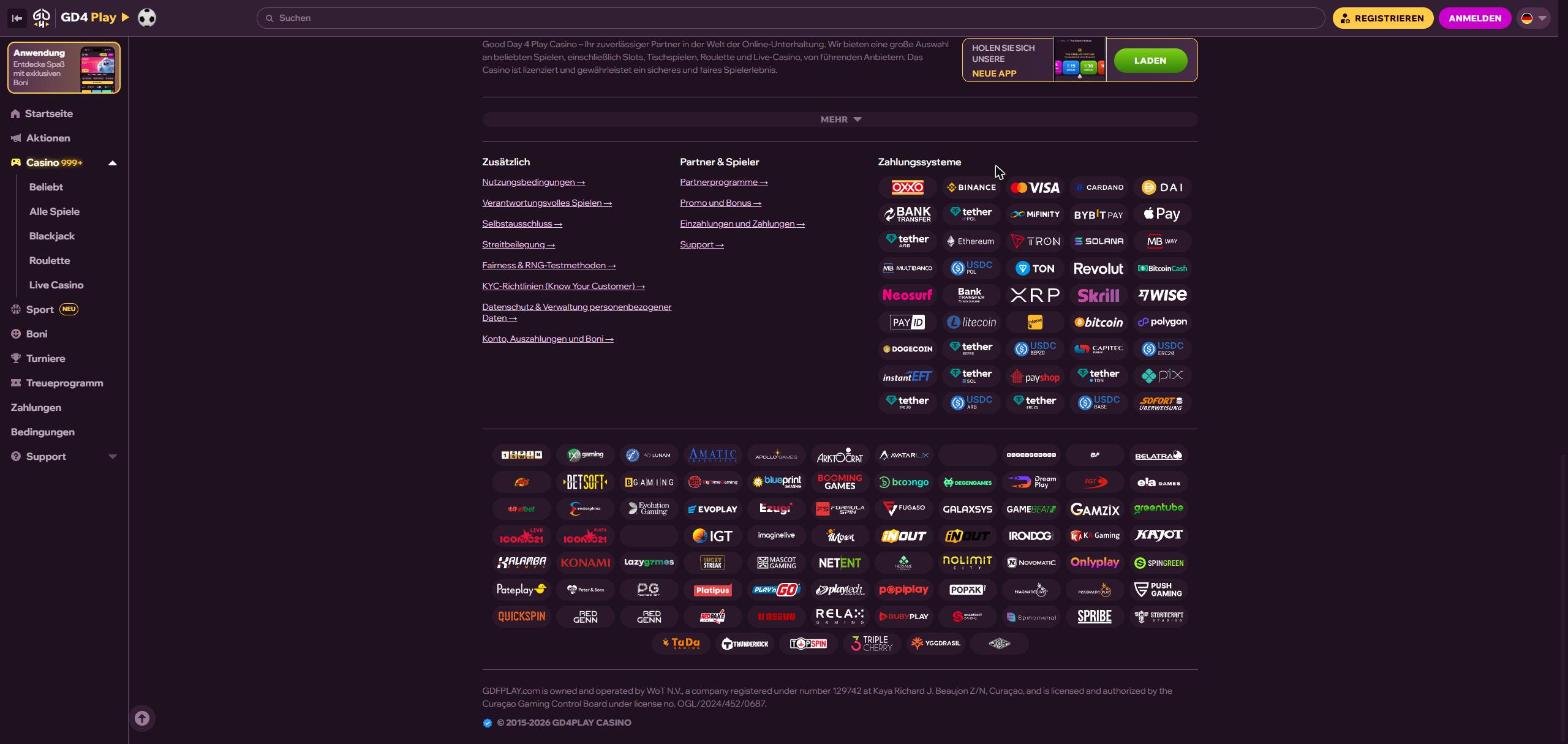The height and width of the screenshot is (744, 1568).
Task: Open the Fairness & RNG-Testmethoden link
Action: [x=549, y=266]
